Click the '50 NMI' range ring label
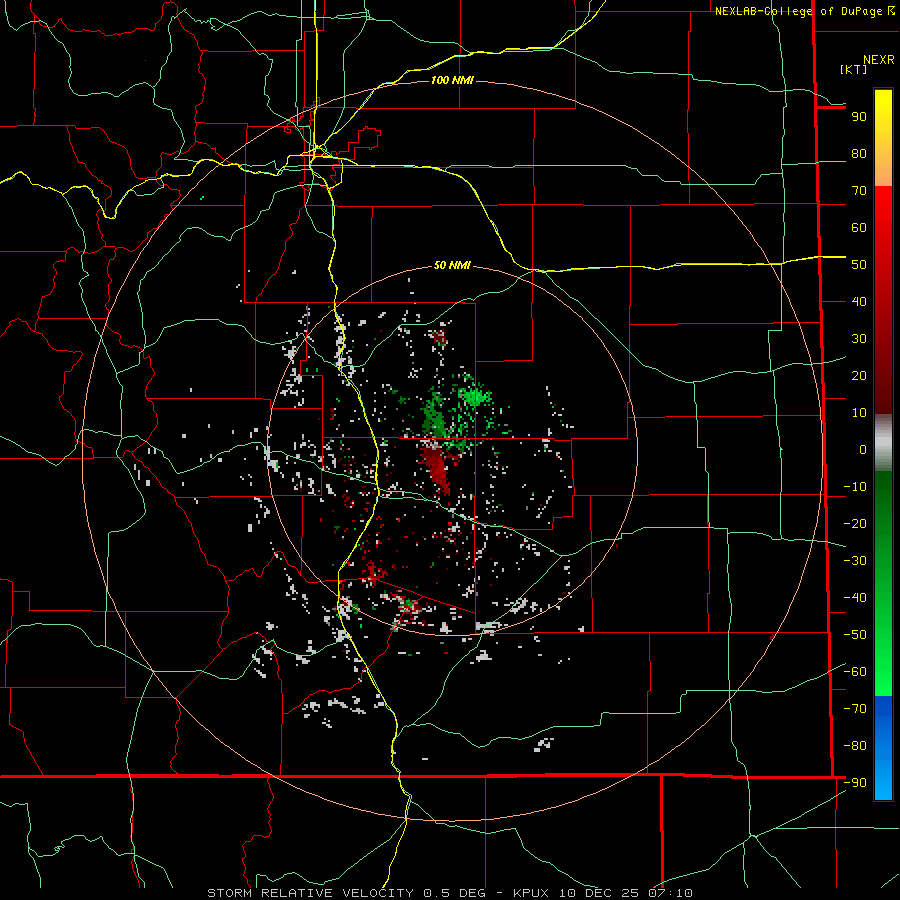The height and width of the screenshot is (900, 900). click(x=452, y=265)
